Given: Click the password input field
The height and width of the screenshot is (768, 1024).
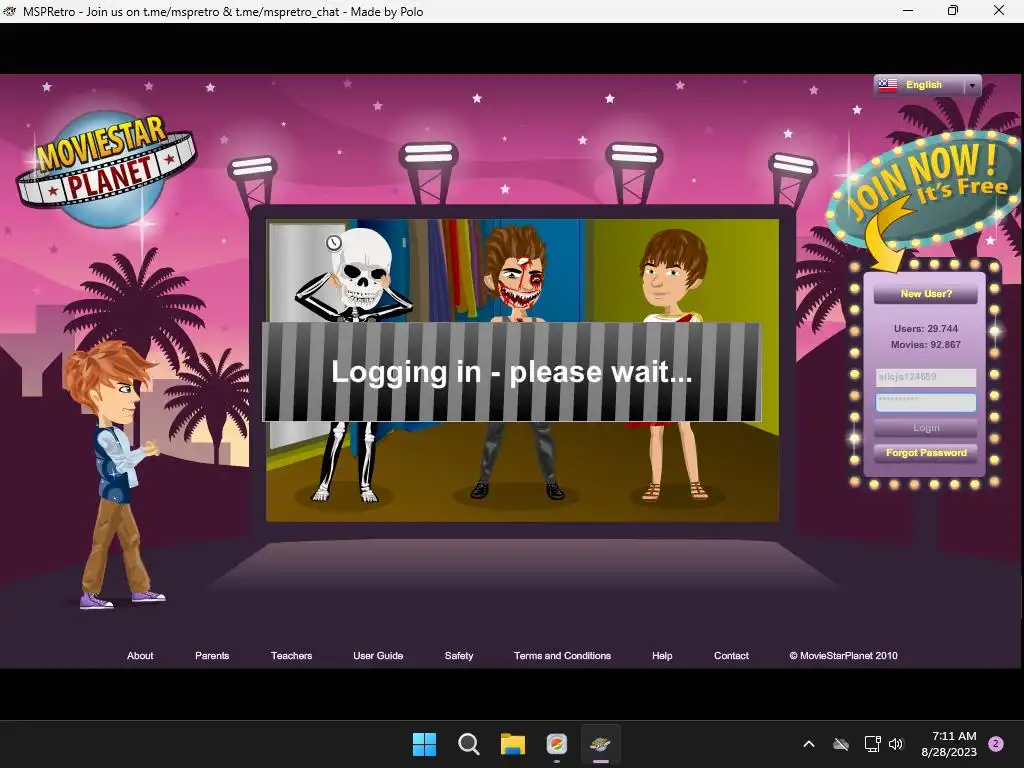Looking at the screenshot, I should click(x=925, y=402).
